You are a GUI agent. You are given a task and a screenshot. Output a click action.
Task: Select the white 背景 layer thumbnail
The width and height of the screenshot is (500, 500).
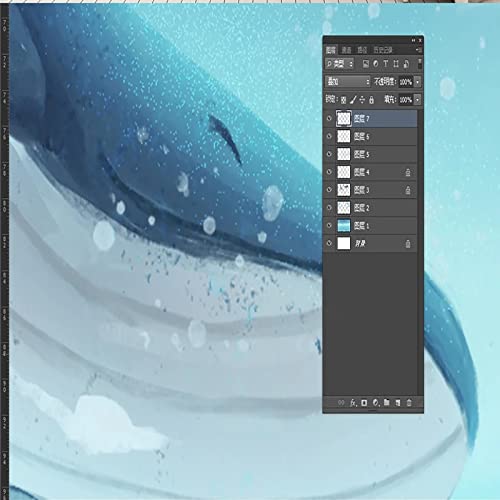(344, 243)
